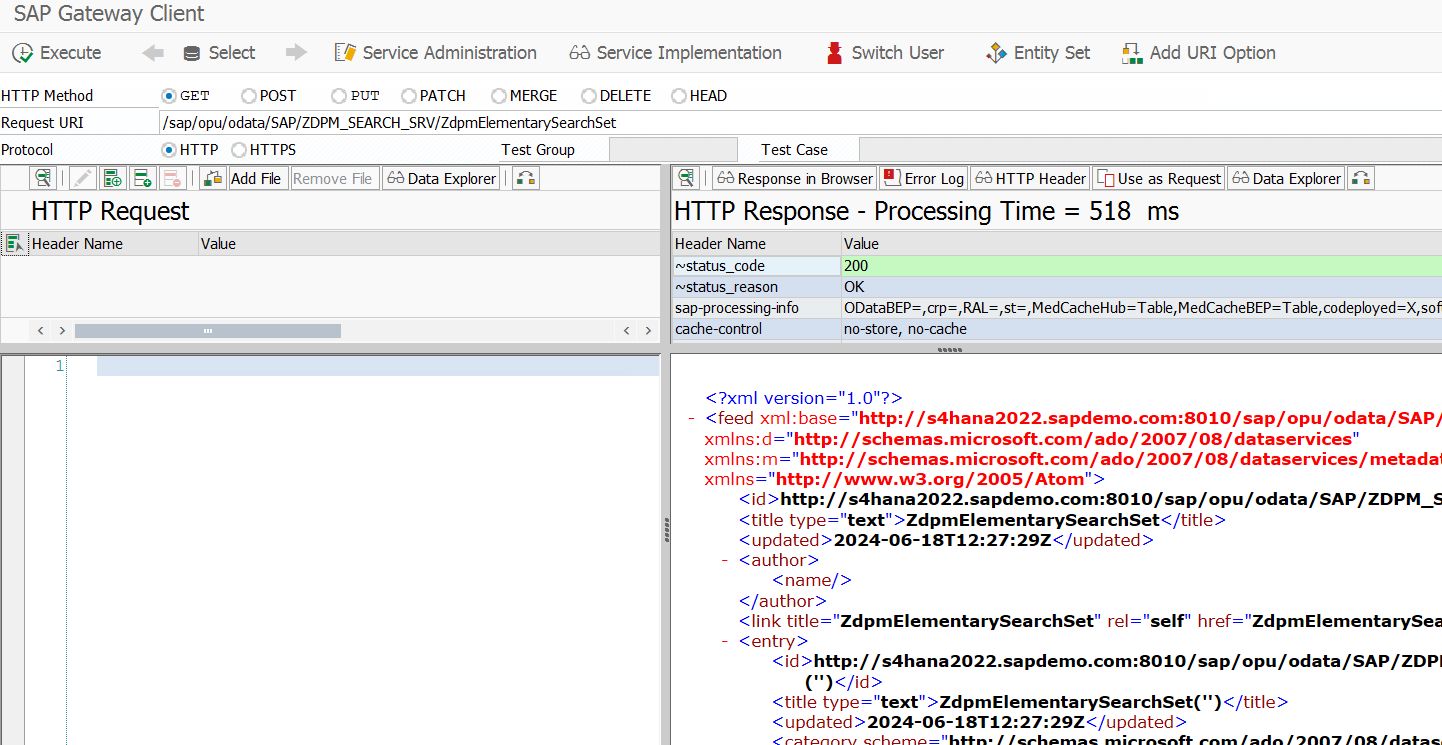This screenshot has width=1442, height=745.
Task: Select the PATCH HTTP method
Action: tap(409, 96)
